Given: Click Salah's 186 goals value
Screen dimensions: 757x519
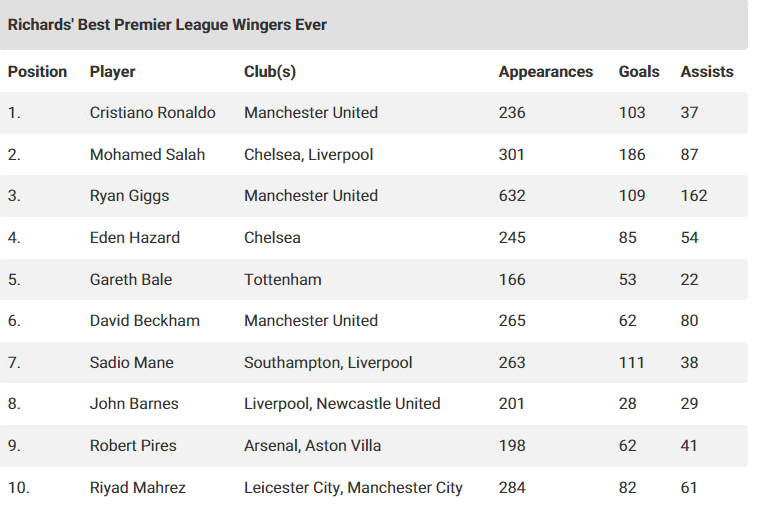Looking at the screenshot, I should coord(632,154).
